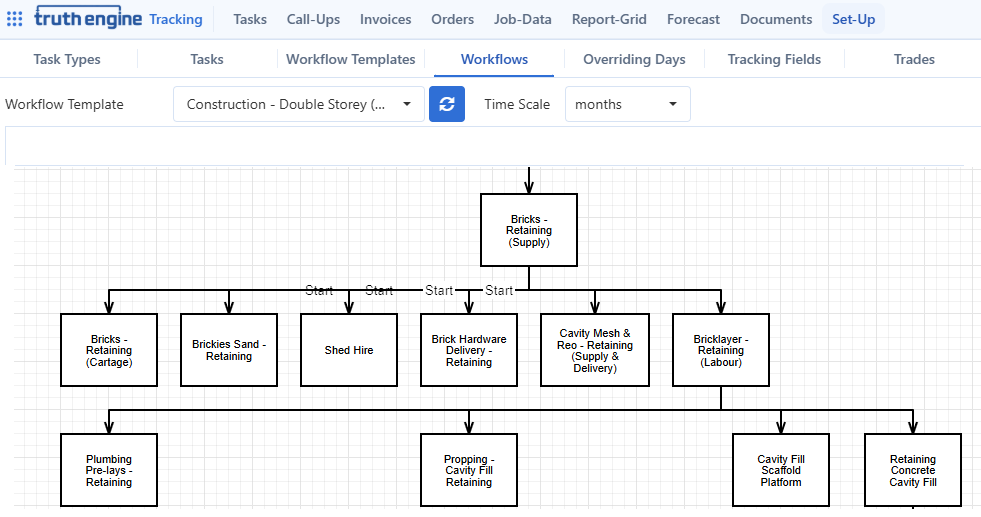This screenshot has width=981, height=517.
Task: Switch to the Trades tab
Action: click(914, 59)
